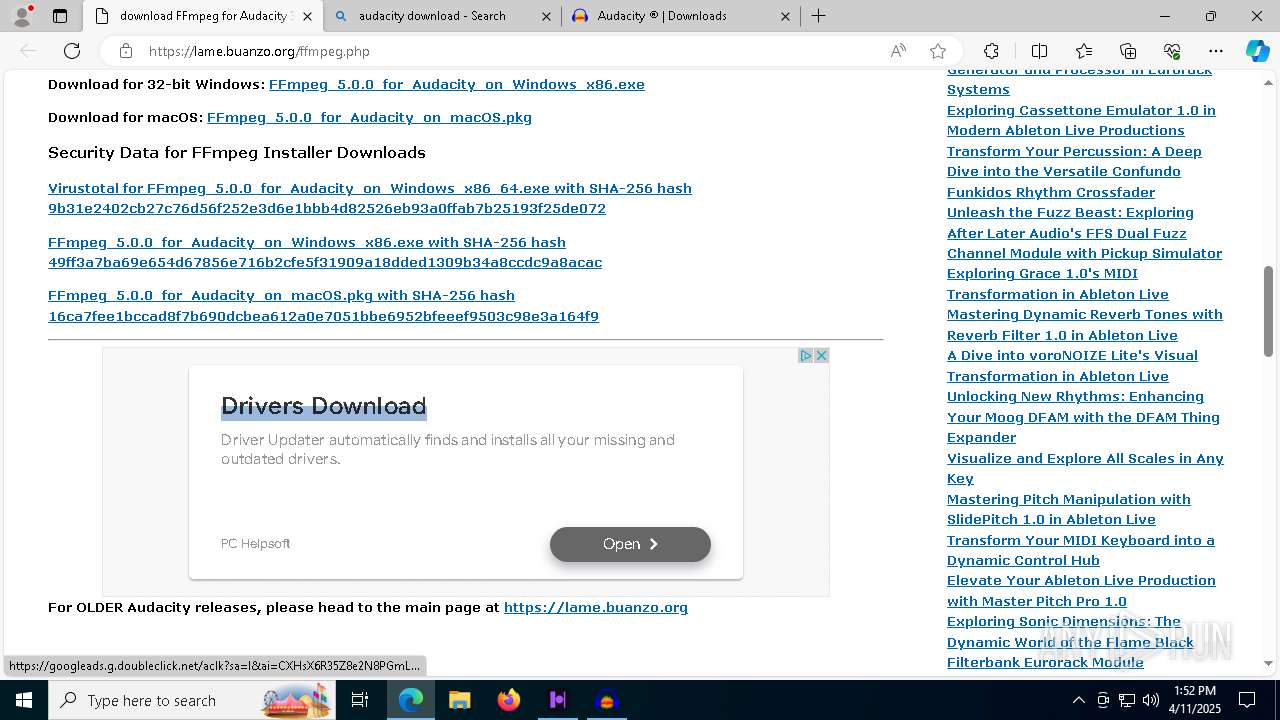Open a new browser tab

point(818,16)
